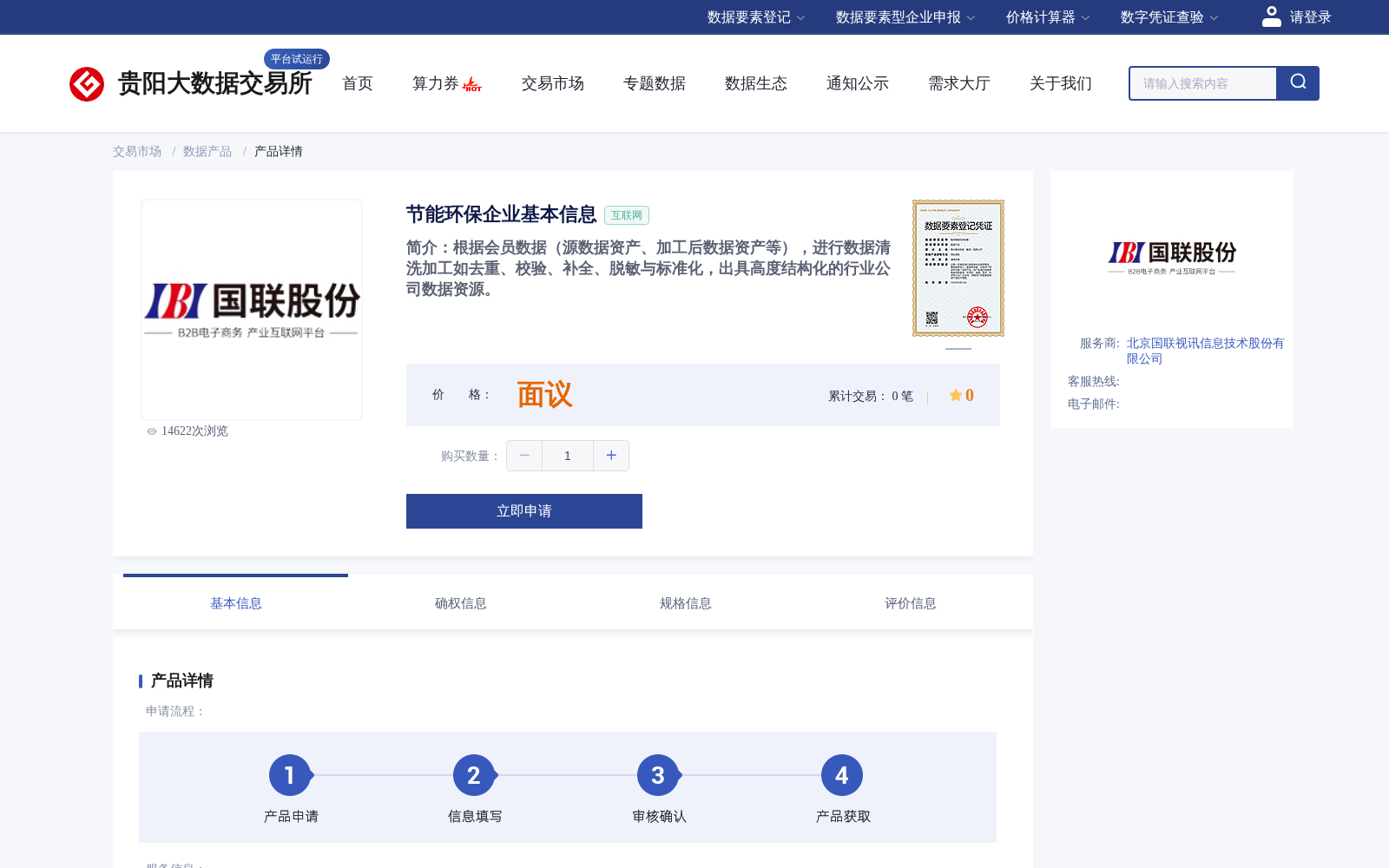Screen dimensions: 1389x868
Task: Decrease purchase quantity with minus button
Action: coord(524,456)
